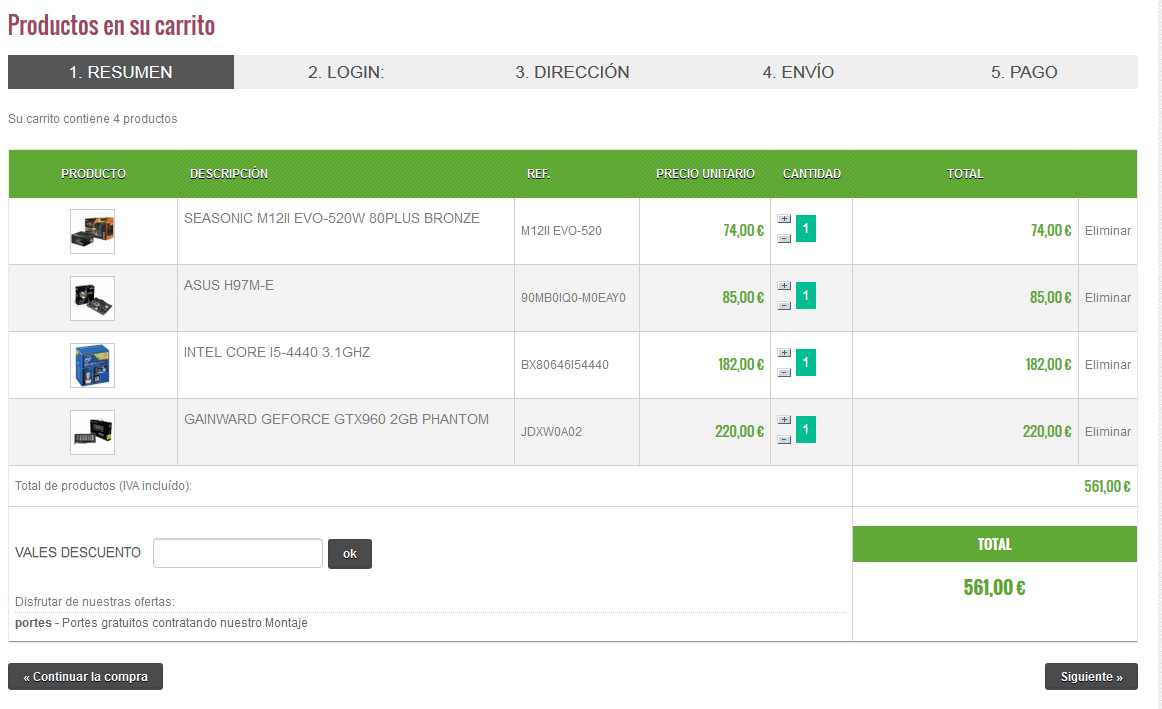Select the 1. RESUMEN step tab

click(x=121, y=72)
